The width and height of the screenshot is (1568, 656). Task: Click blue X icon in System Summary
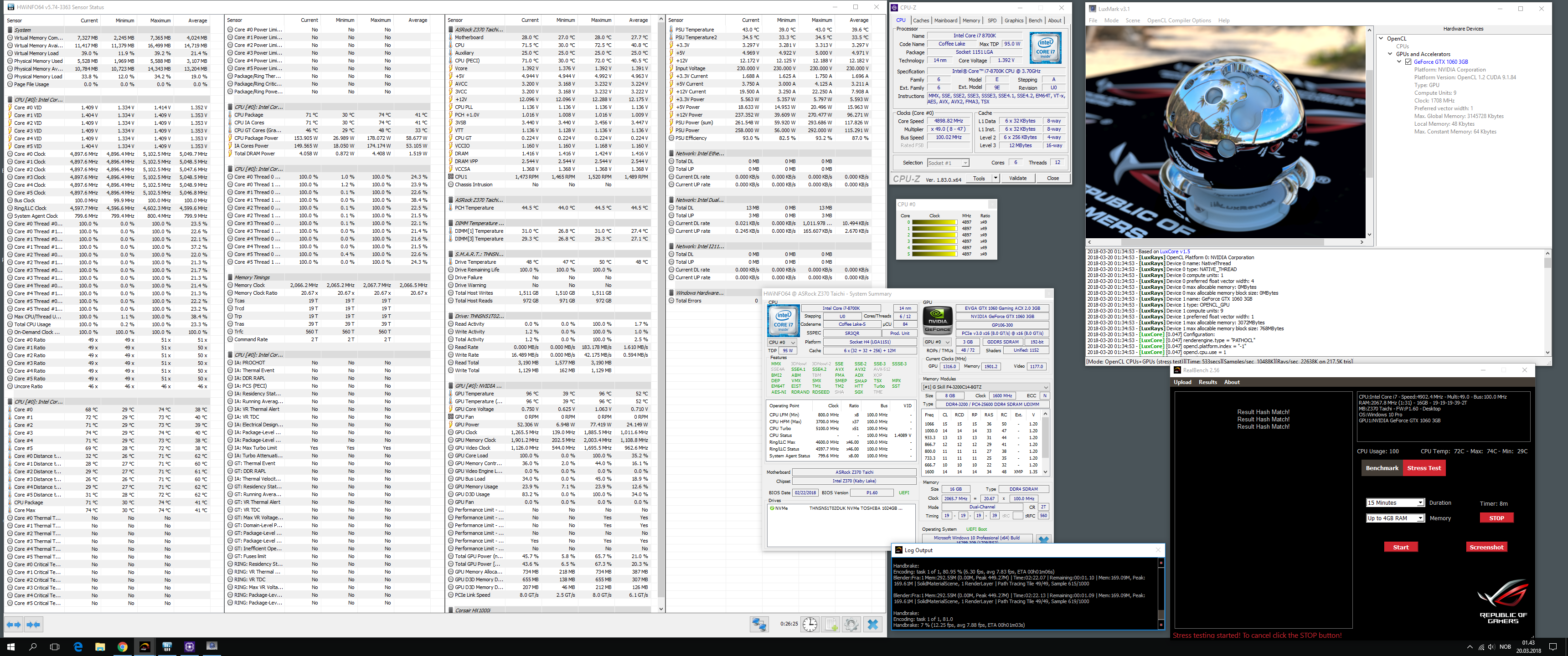[1043, 540]
